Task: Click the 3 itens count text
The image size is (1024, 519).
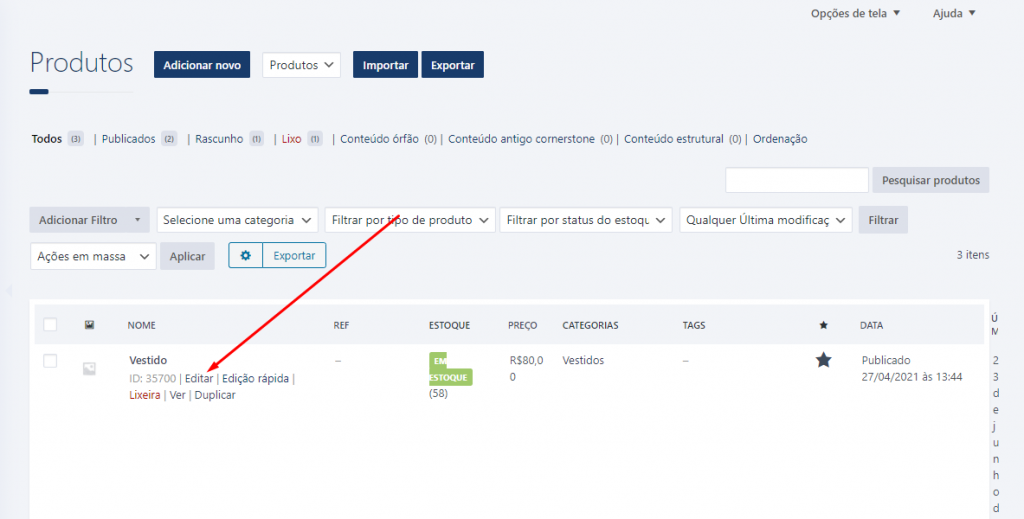Action: point(973,255)
